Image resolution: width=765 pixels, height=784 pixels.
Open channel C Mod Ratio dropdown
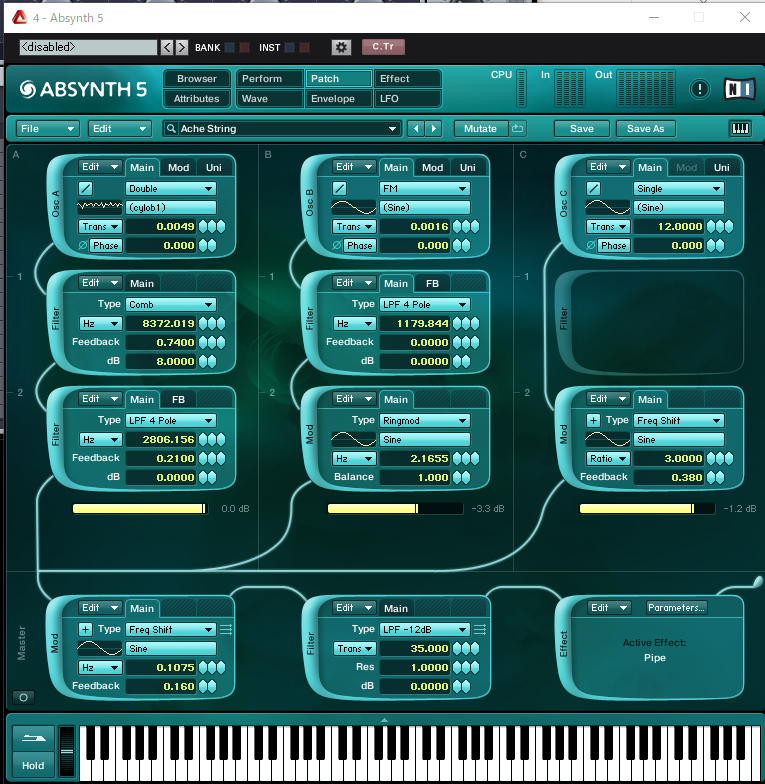(608, 458)
